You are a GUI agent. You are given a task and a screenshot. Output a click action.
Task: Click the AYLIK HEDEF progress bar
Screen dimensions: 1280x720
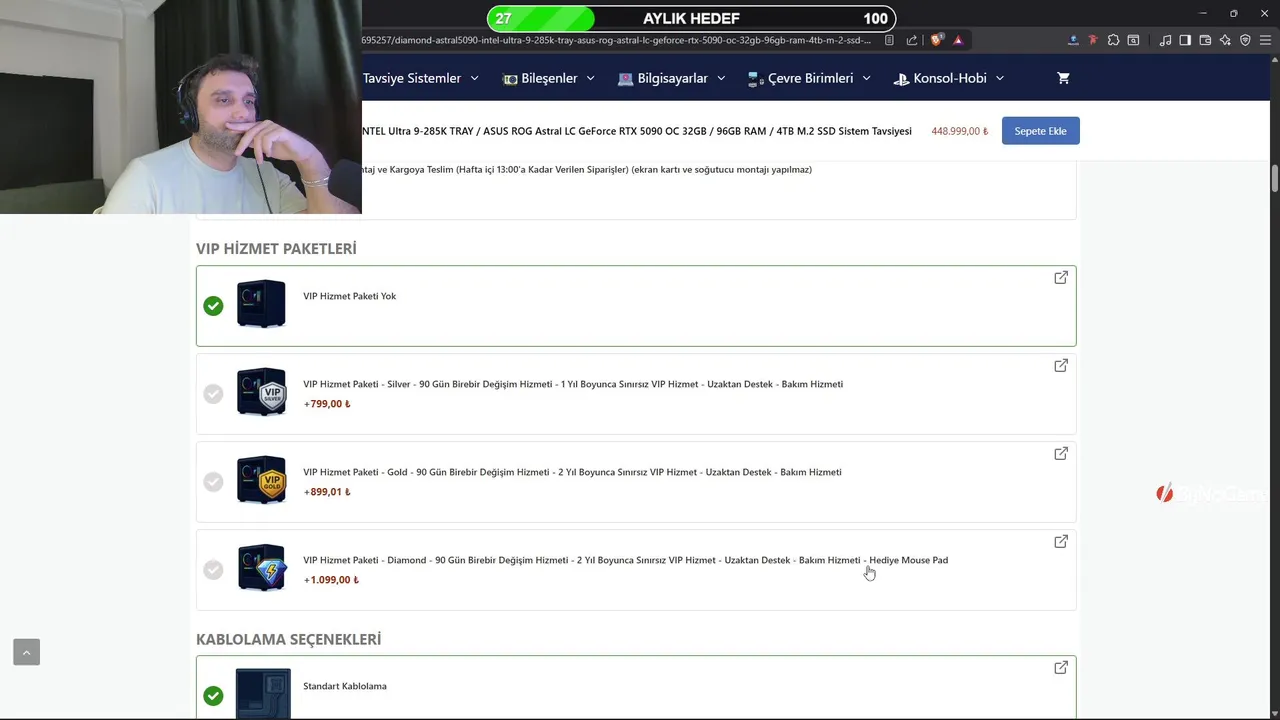[x=691, y=18]
